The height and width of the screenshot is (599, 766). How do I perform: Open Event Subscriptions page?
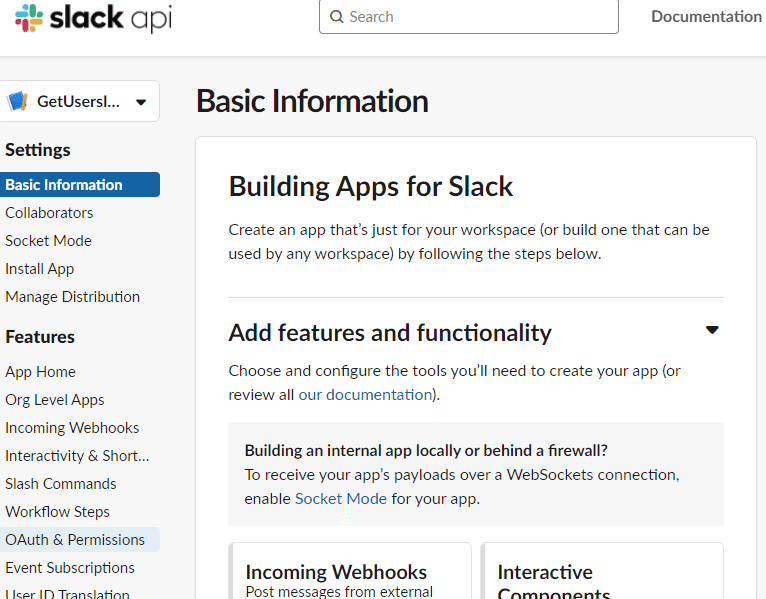tap(70, 568)
